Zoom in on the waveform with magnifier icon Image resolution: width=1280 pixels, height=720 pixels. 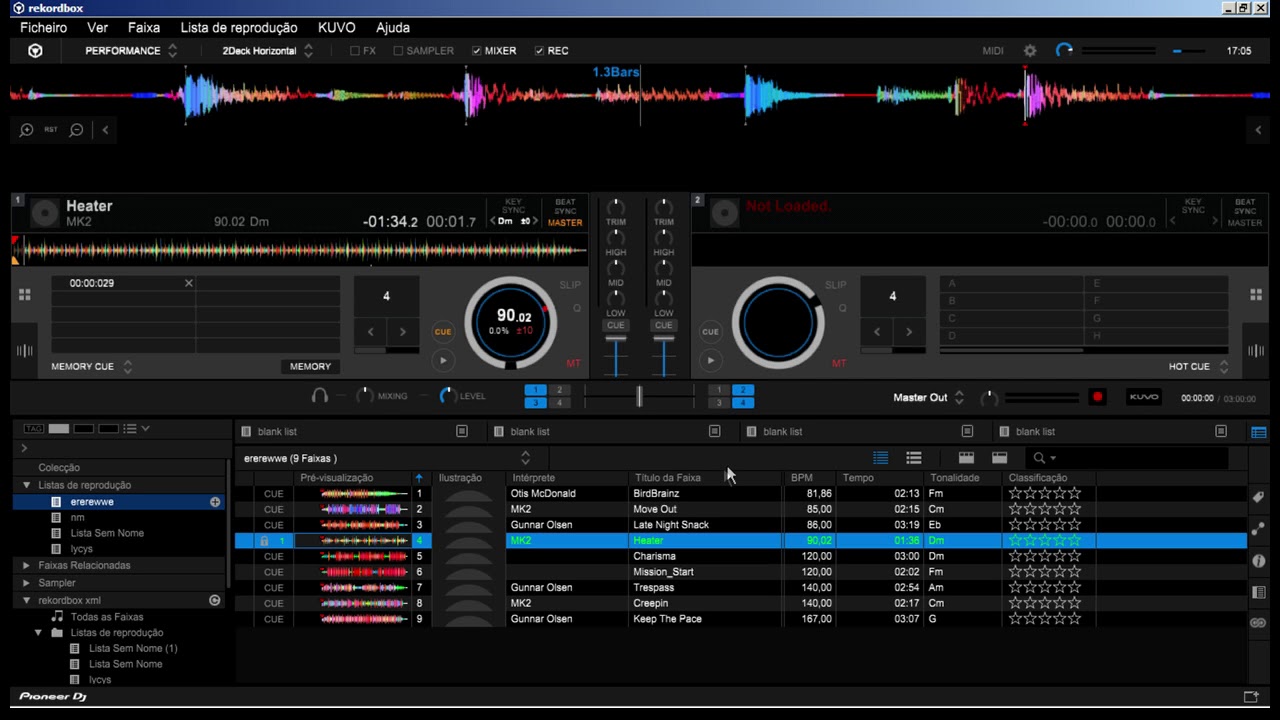coord(26,130)
